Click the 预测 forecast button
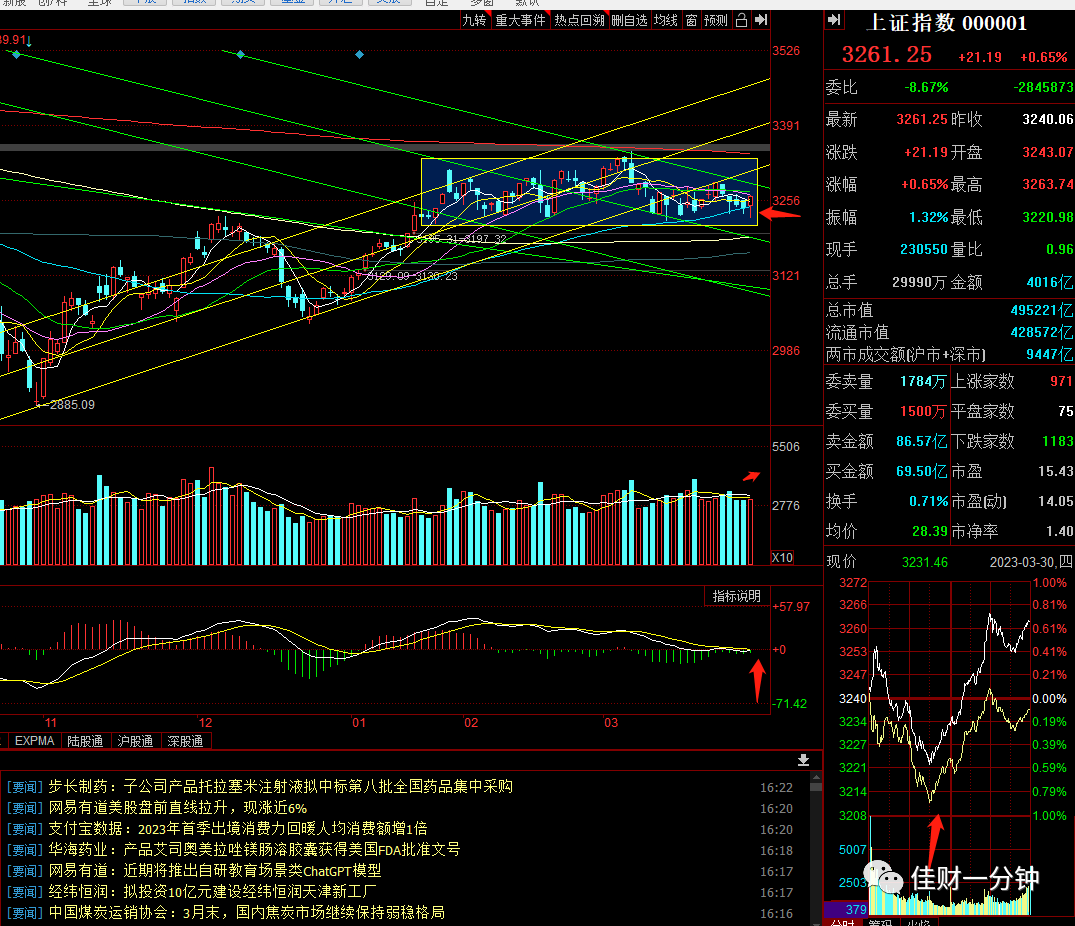Screen dimensions: 1075x926 click(x=716, y=21)
